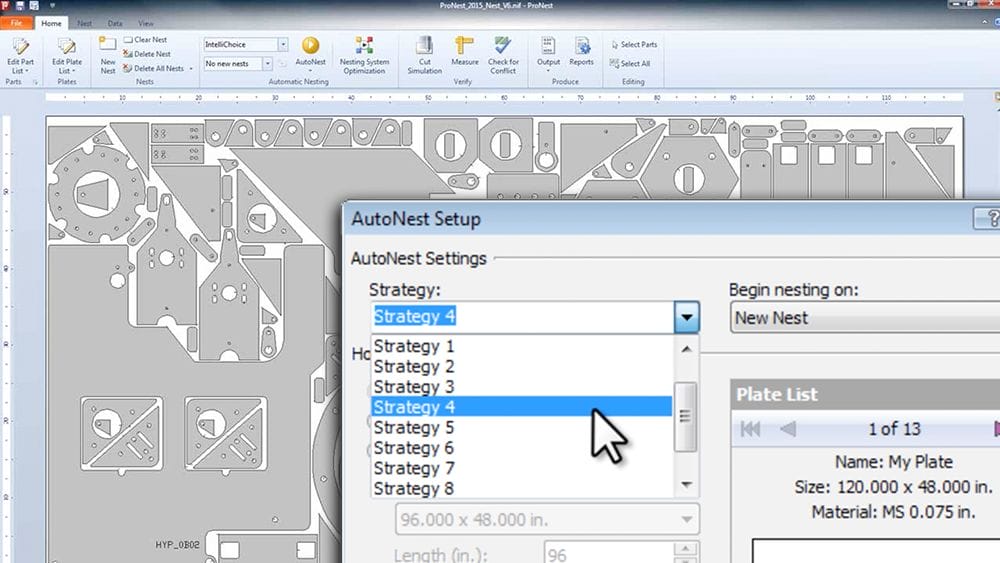The image size is (1000, 563).
Task: Run Check for Conflict
Action: tap(503, 54)
